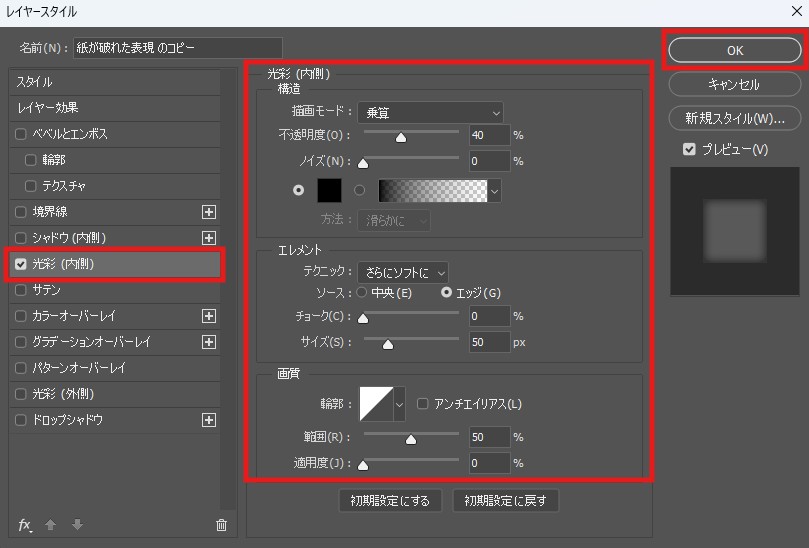Add another シャドウ (内側) effect with plus icon
The height and width of the screenshot is (548, 809).
[209, 238]
